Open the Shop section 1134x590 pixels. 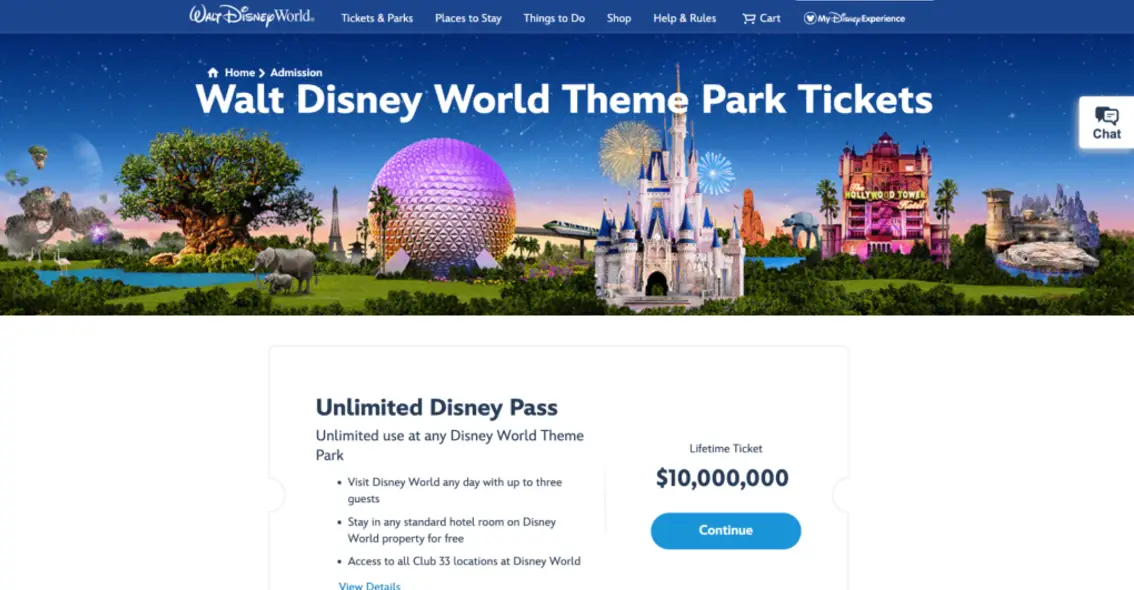(x=619, y=17)
